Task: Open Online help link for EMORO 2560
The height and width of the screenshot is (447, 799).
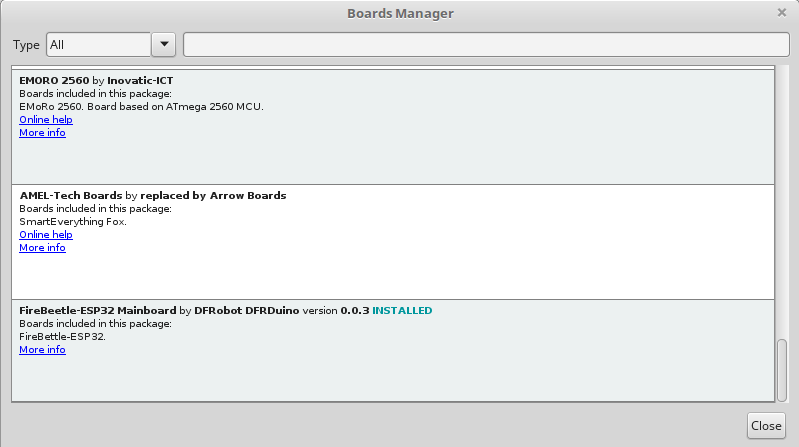Action: pyautogui.click(x=46, y=120)
